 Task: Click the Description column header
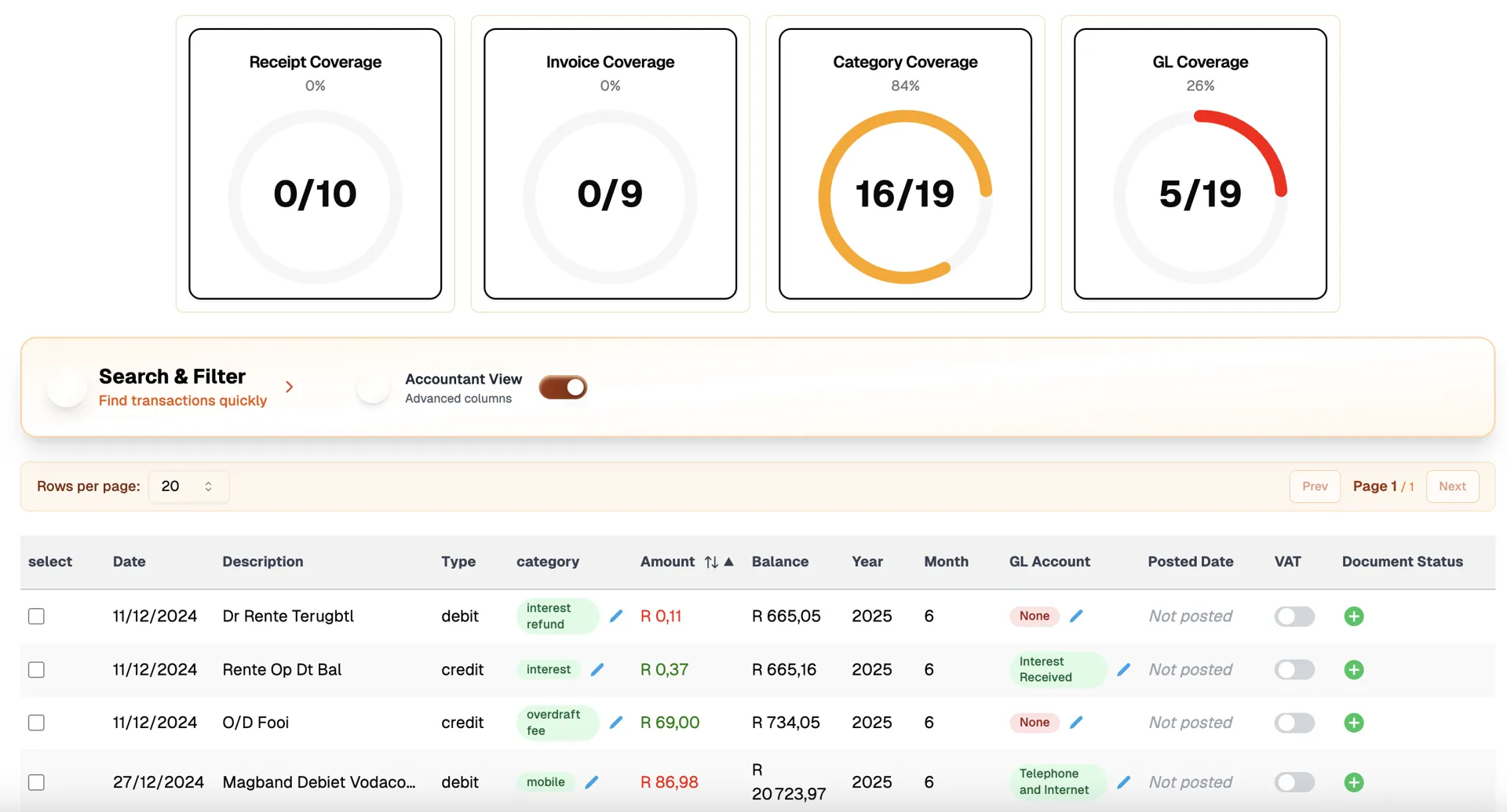pos(262,562)
